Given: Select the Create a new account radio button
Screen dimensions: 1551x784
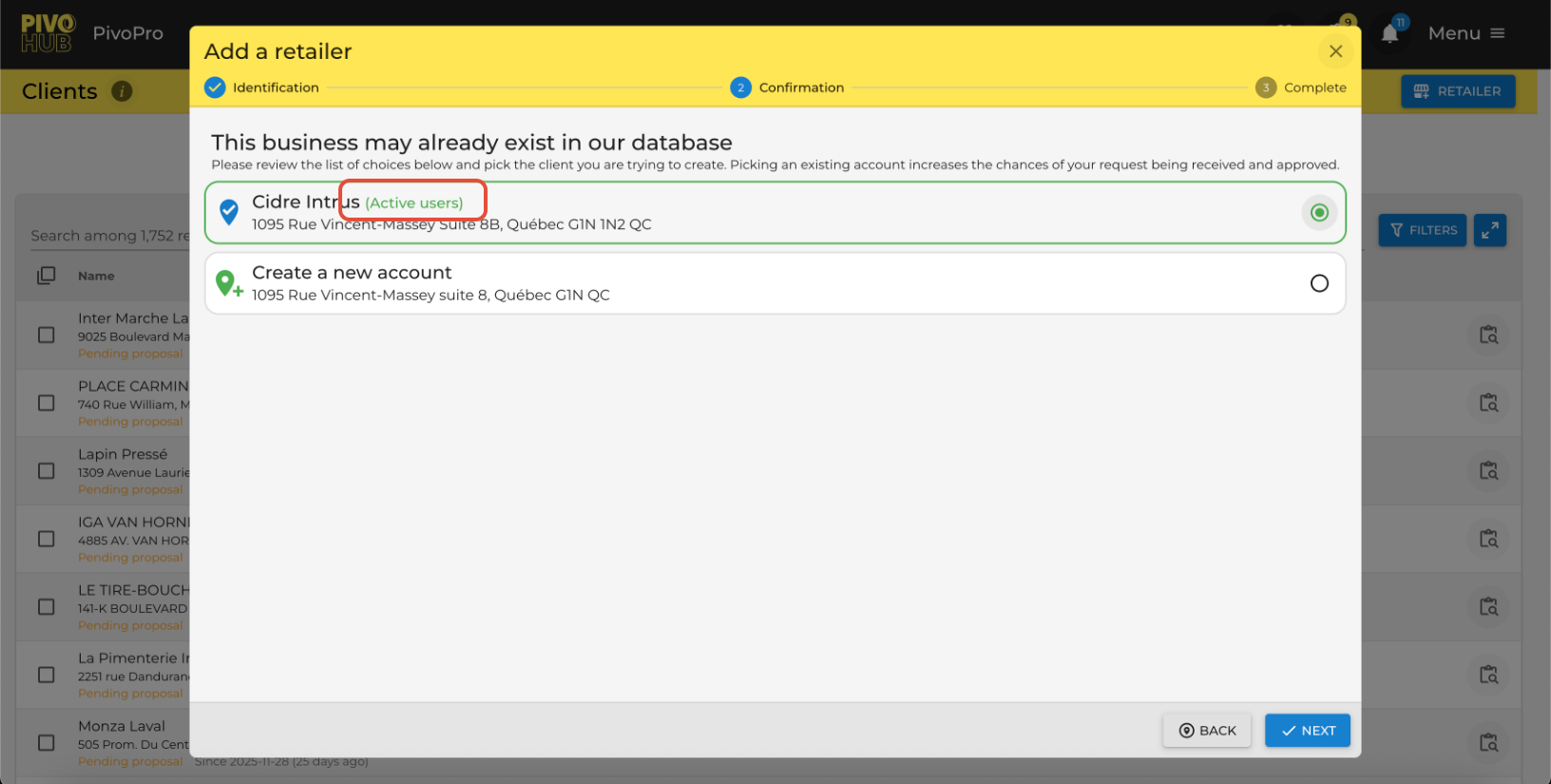Looking at the screenshot, I should pos(1319,283).
